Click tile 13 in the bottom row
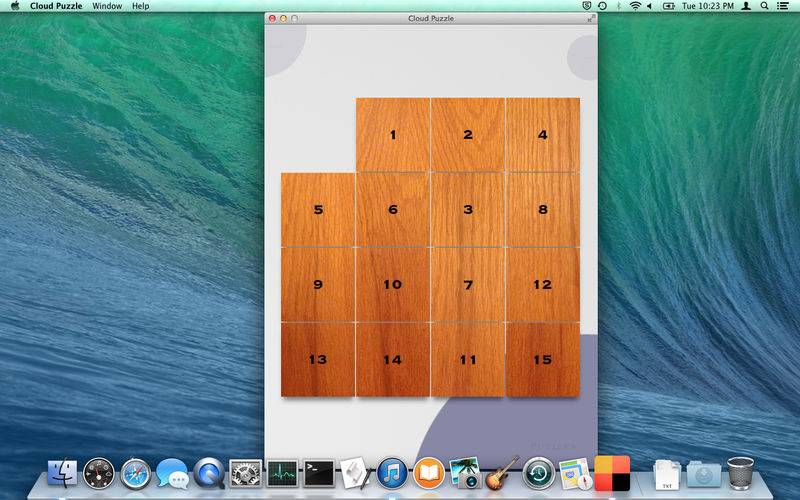The height and width of the screenshot is (500, 800). [318, 360]
